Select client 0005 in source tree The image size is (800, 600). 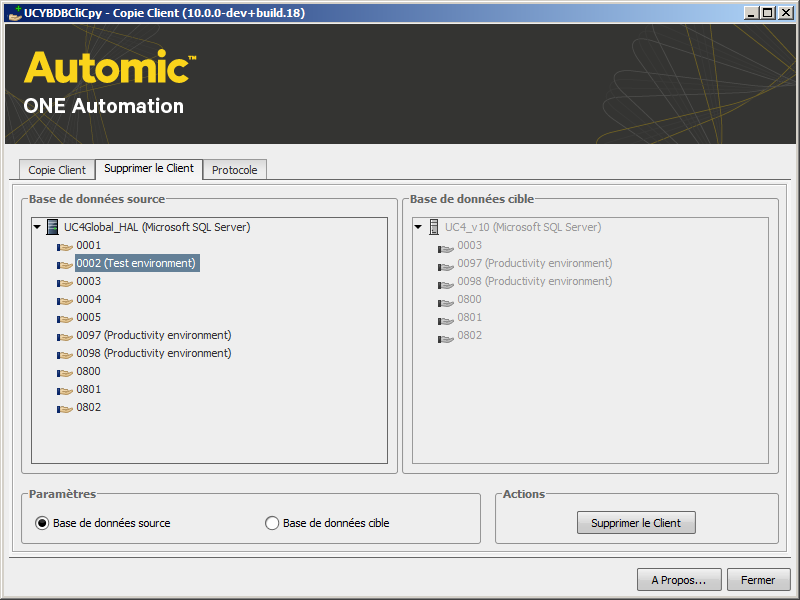(89, 317)
